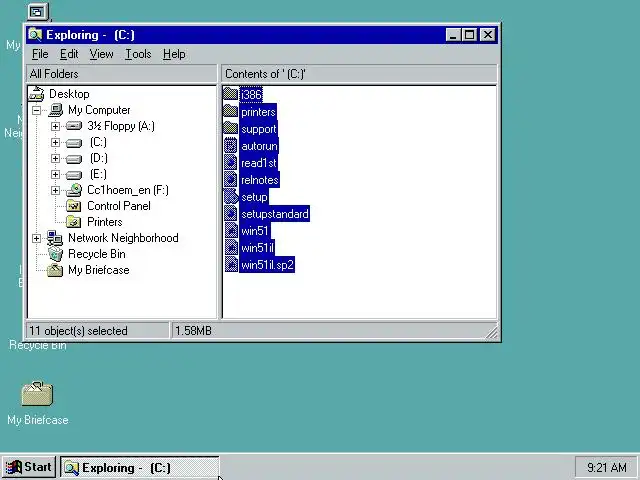The image size is (640, 480).
Task: Click the '1.58MB' status bar text
Action: [x=193, y=331]
